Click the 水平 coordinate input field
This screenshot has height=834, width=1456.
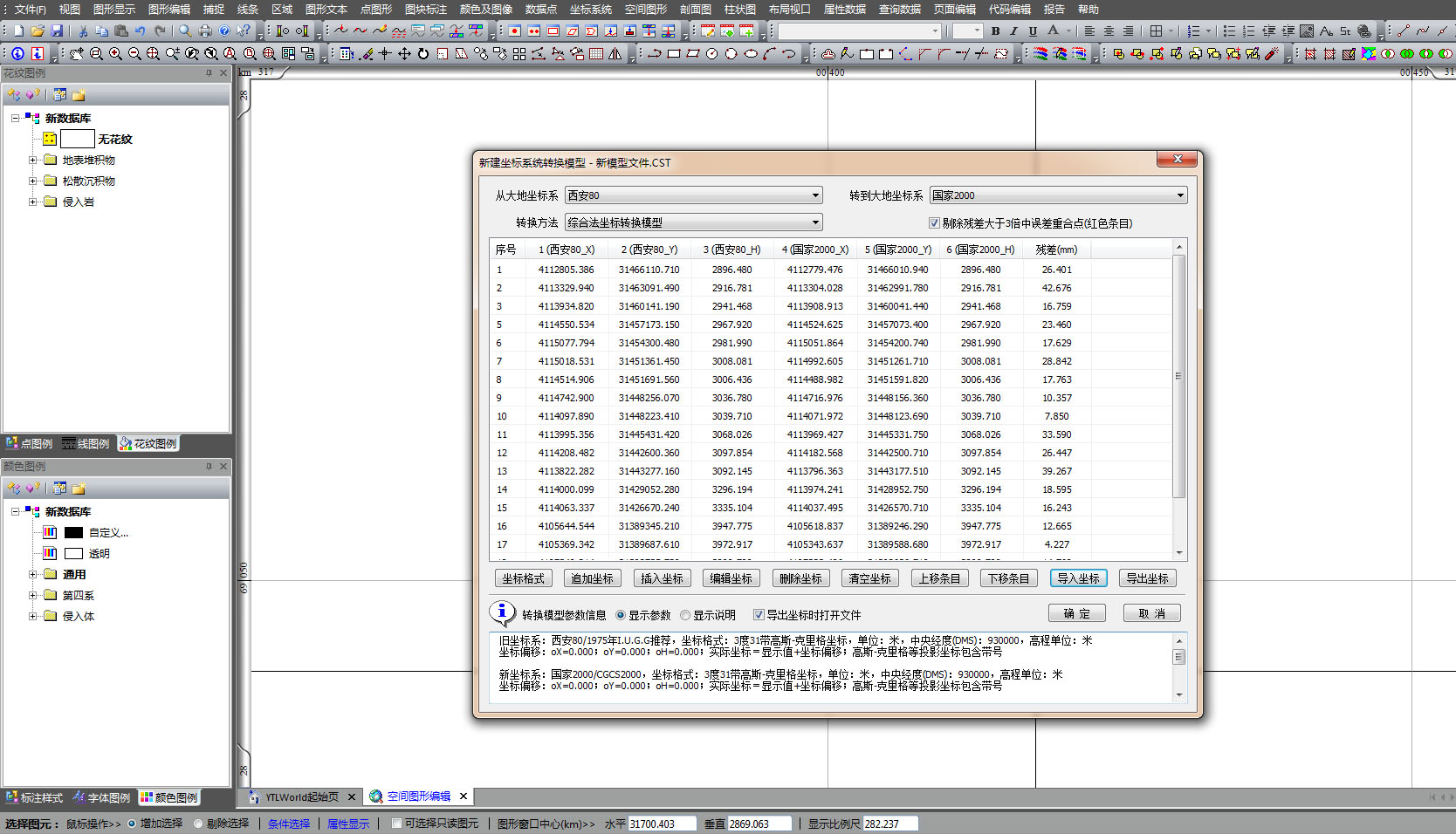coord(662,824)
